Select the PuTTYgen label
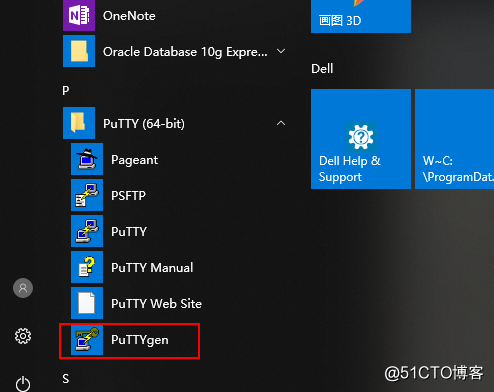The image size is (494, 392). tap(140, 340)
